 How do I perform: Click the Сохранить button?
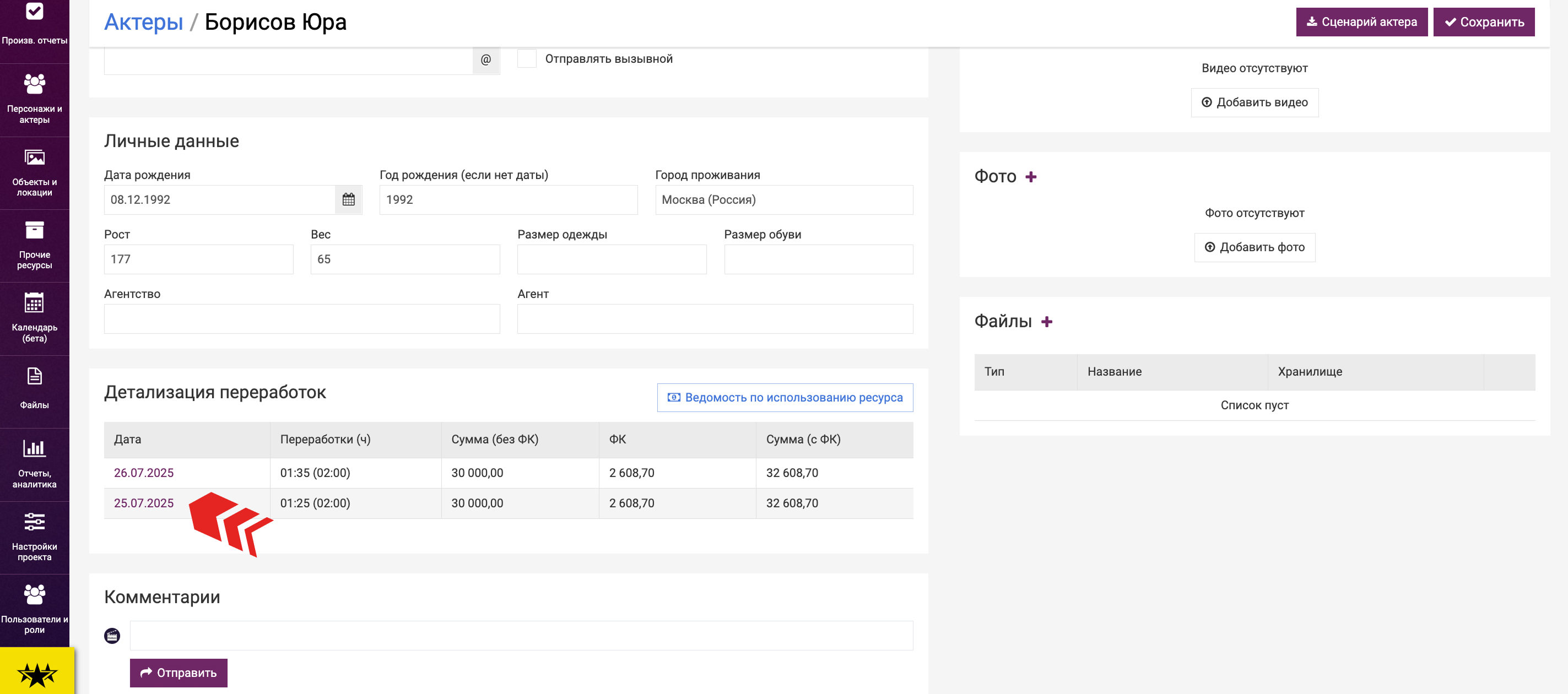coord(1484,22)
